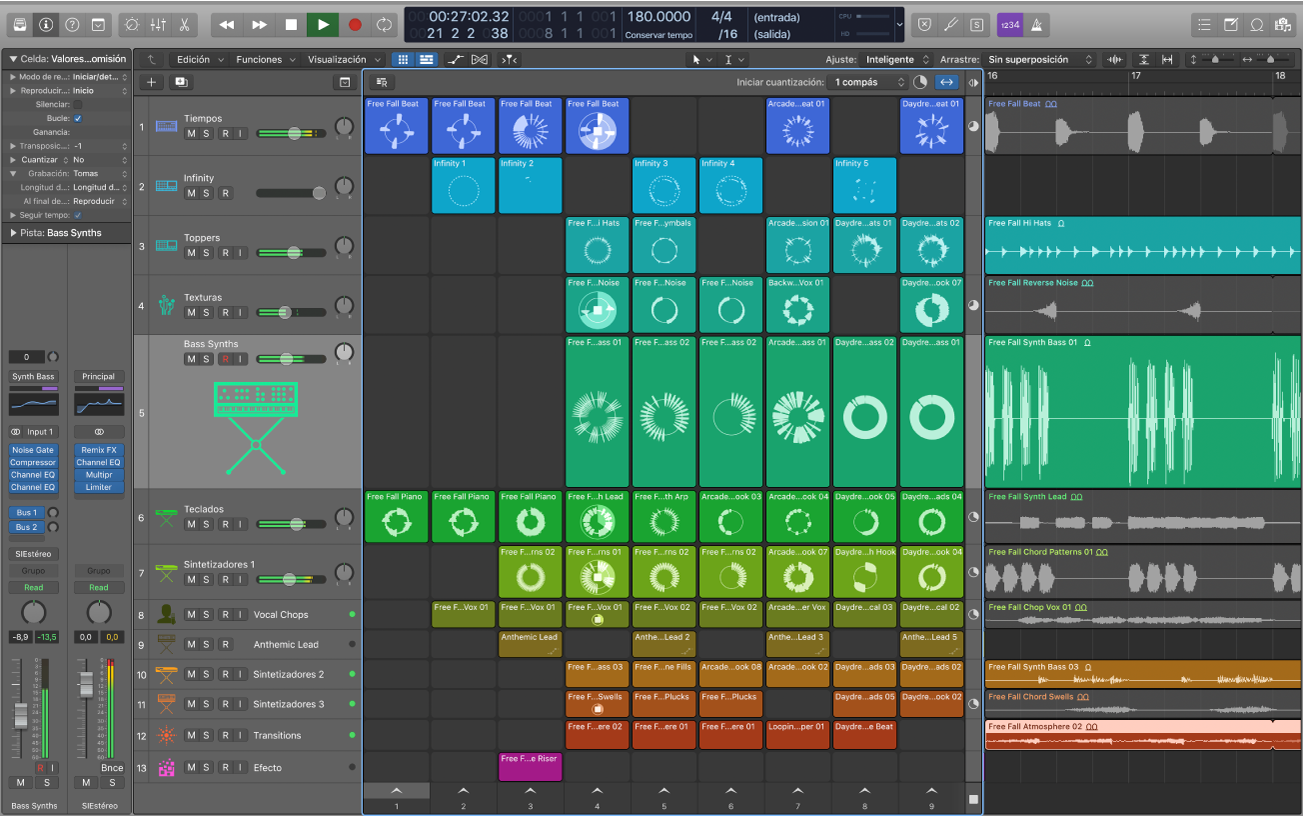Open the Scissors editors button
This screenshot has width=1303, height=817.
click(184, 24)
